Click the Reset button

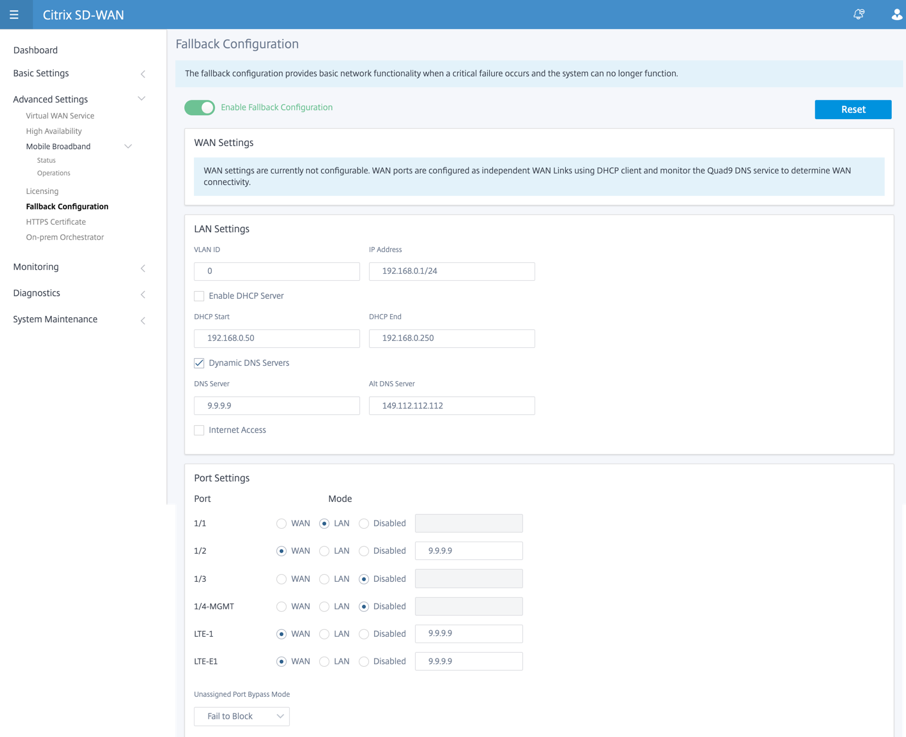pos(853,109)
